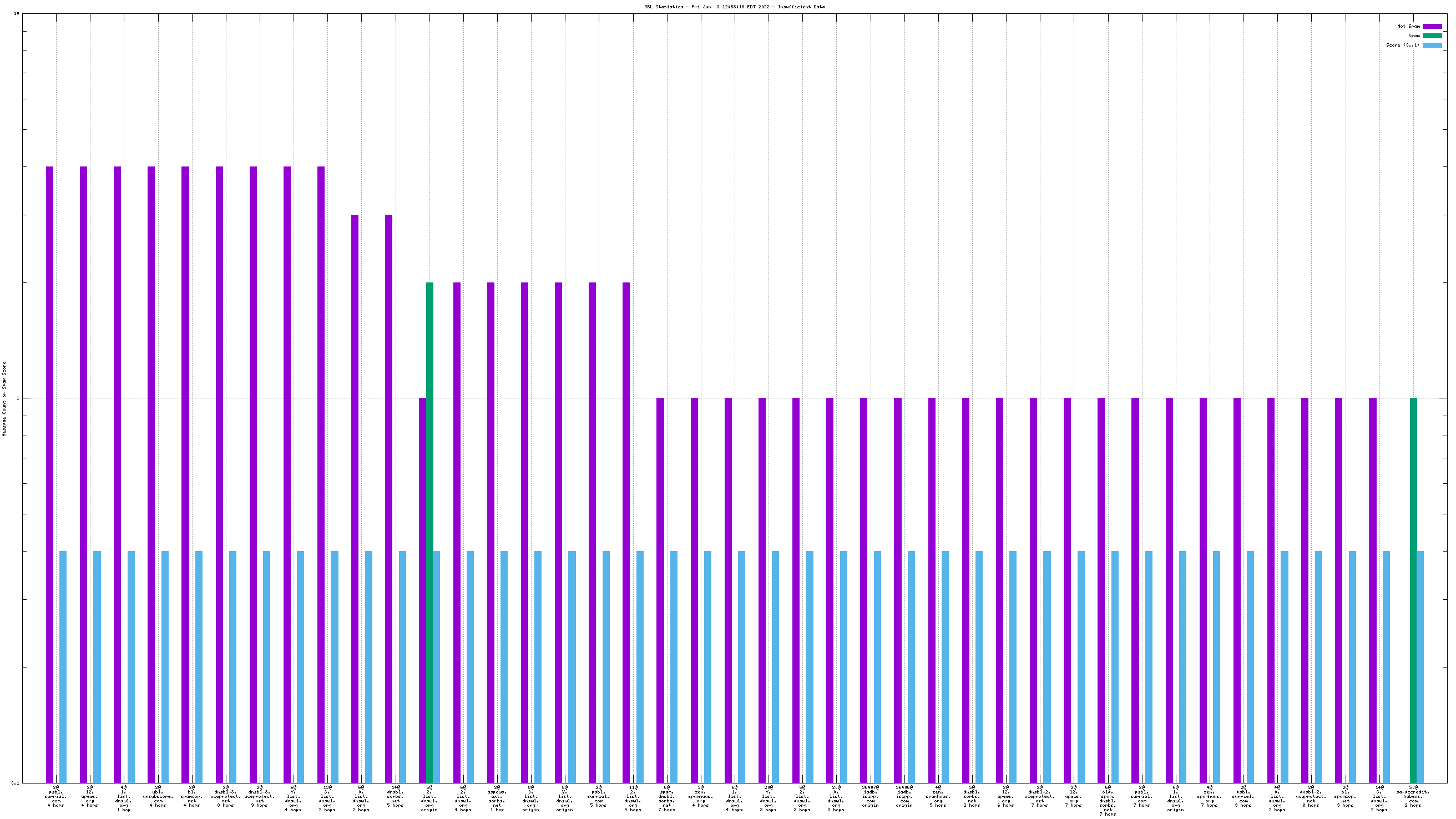
Task: Click the 'bl.spamcop.net 4 hops' axis label
Action: [191, 796]
